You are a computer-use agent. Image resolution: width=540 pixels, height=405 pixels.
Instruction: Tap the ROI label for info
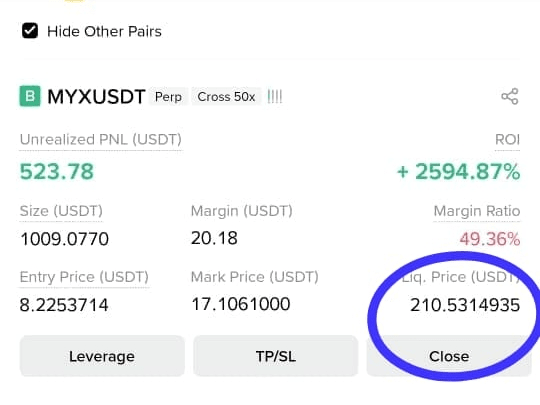coord(507,140)
